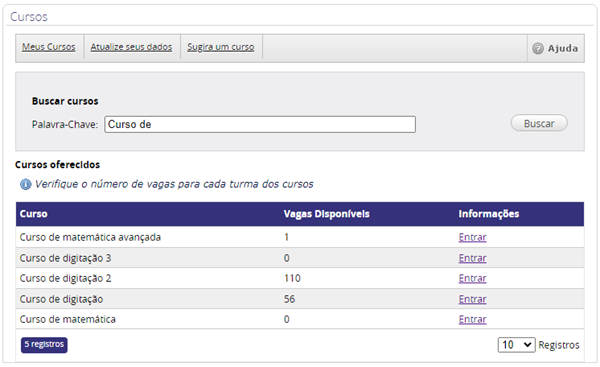
Task: Click Entrar for Curso de matemática avançada
Action: point(472,237)
